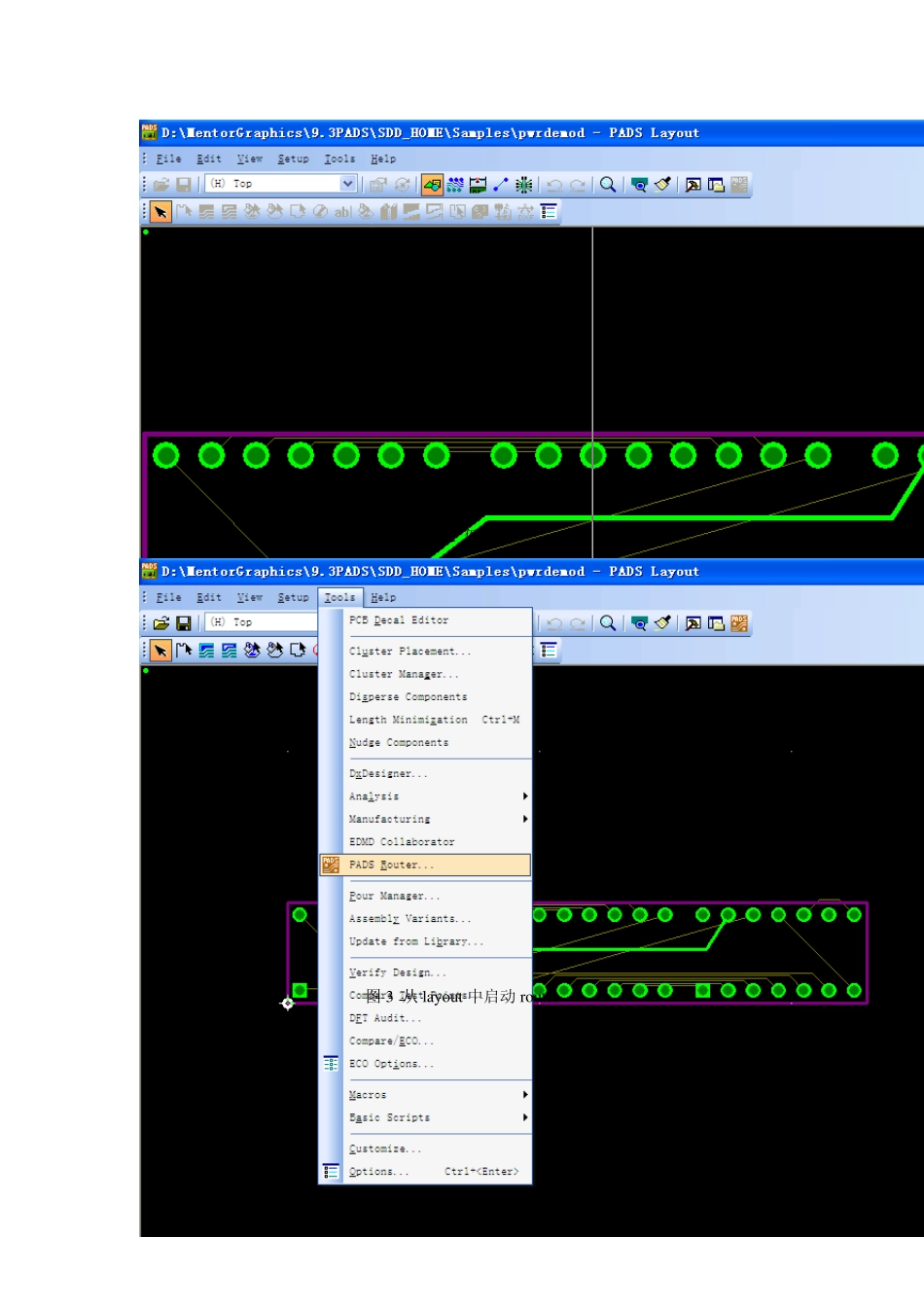Click PADS Router icon in lower window toolbar
924x1307 pixels.
739,623
